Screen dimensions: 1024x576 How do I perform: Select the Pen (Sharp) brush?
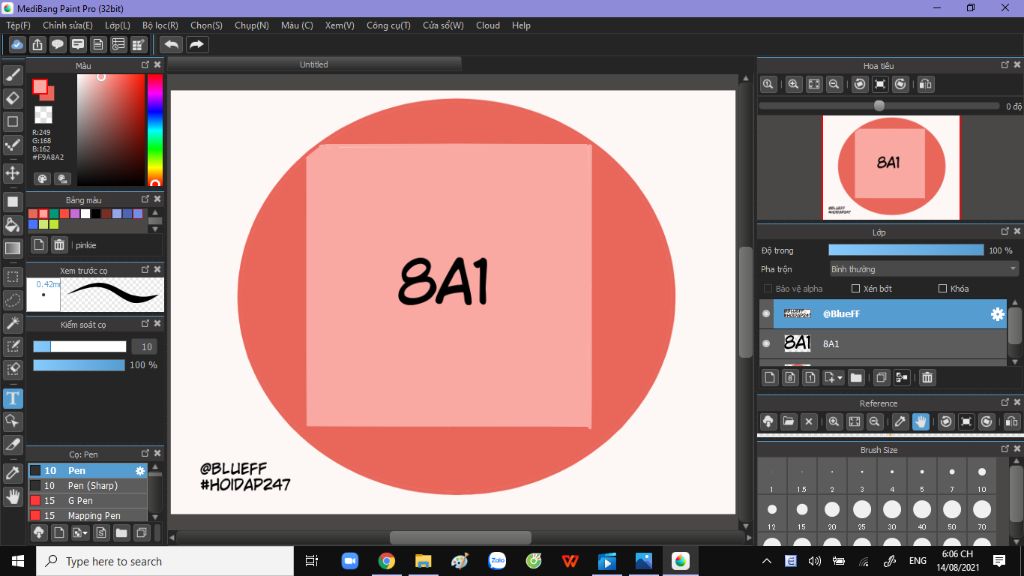click(x=88, y=485)
